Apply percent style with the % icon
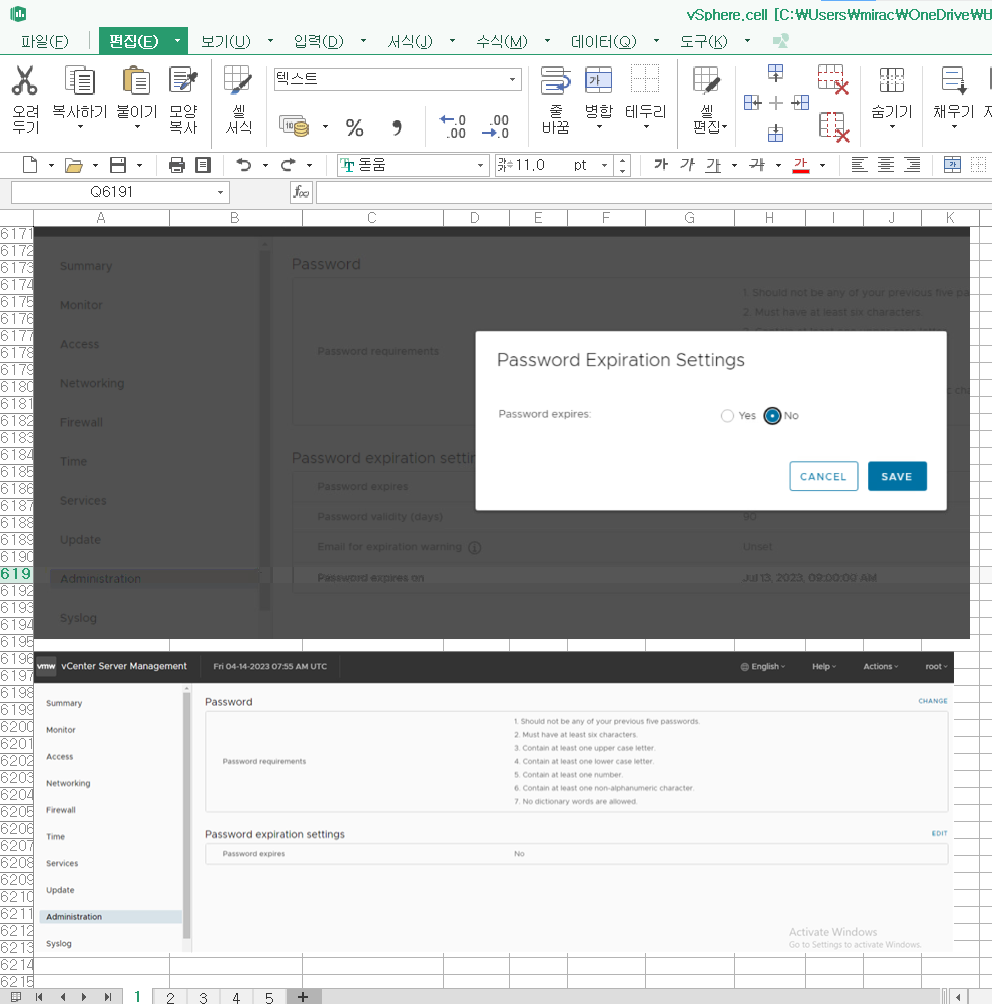 [x=354, y=127]
